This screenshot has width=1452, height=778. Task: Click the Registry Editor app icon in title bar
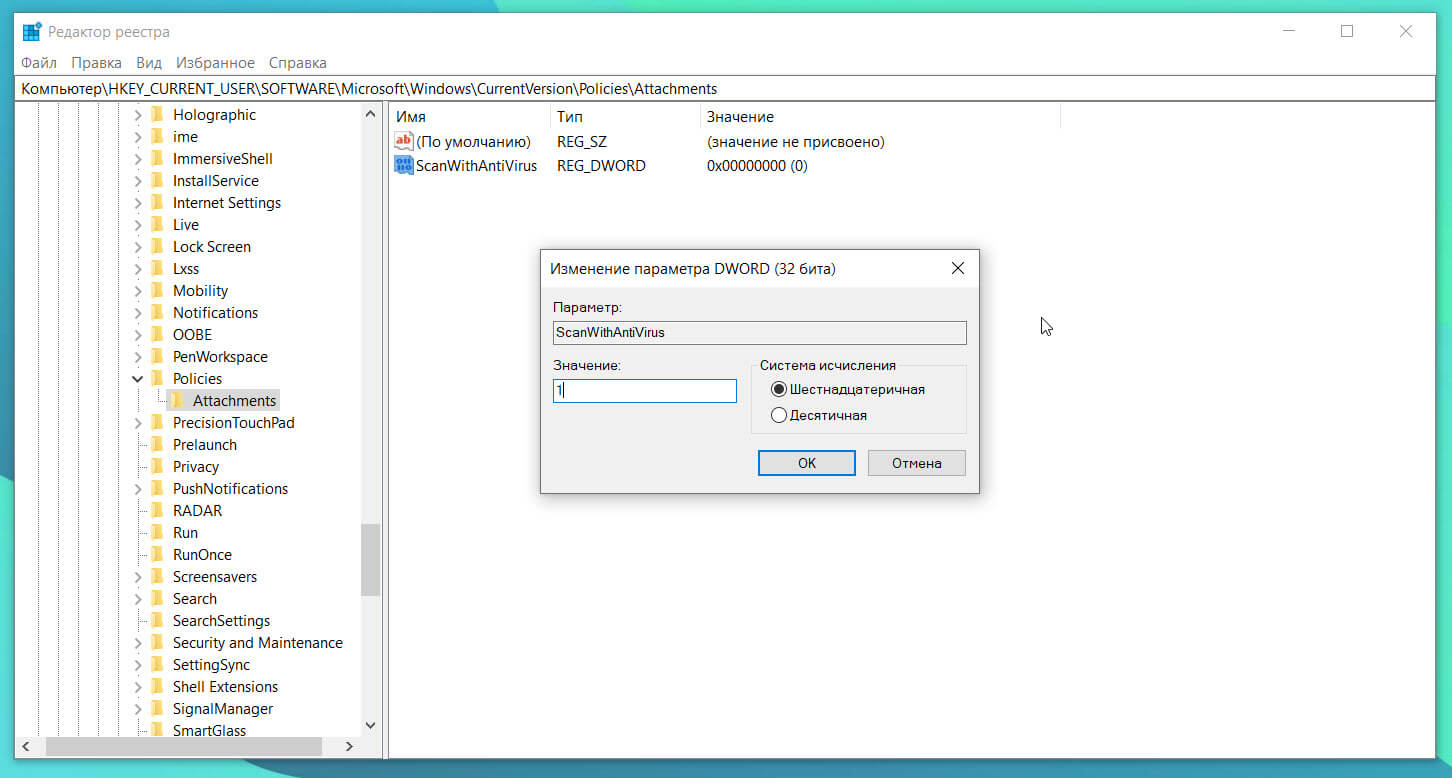click(x=31, y=31)
